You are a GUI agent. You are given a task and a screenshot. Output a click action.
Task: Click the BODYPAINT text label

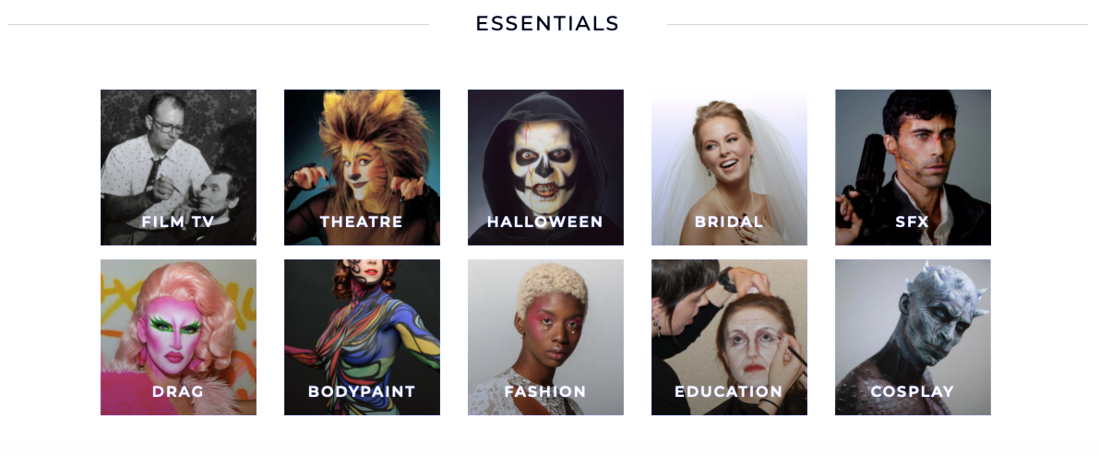pos(362,391)
